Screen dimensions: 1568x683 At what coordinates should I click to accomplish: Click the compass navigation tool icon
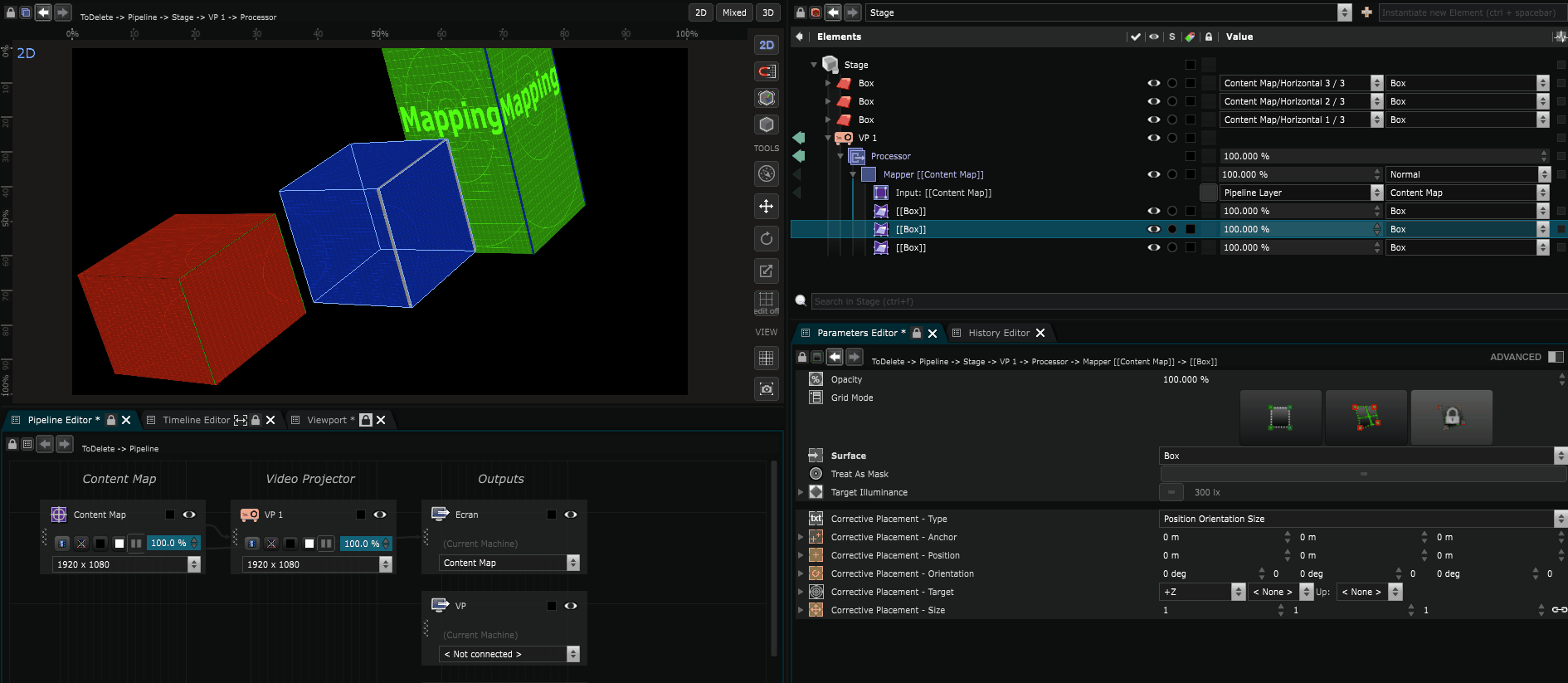(767, 173)
